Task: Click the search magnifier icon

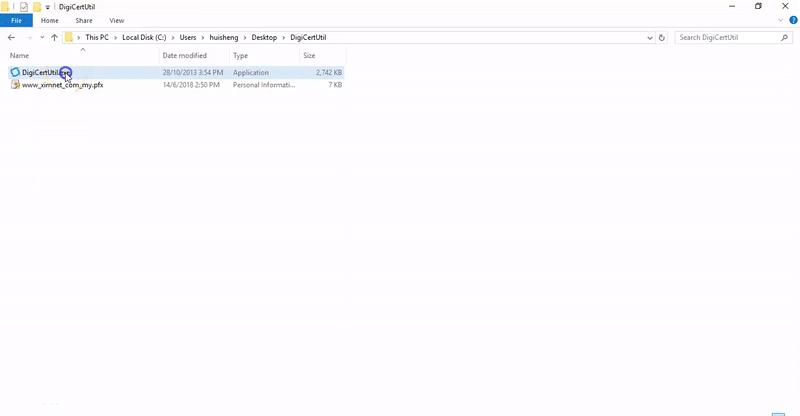Action: coord(784,37)
